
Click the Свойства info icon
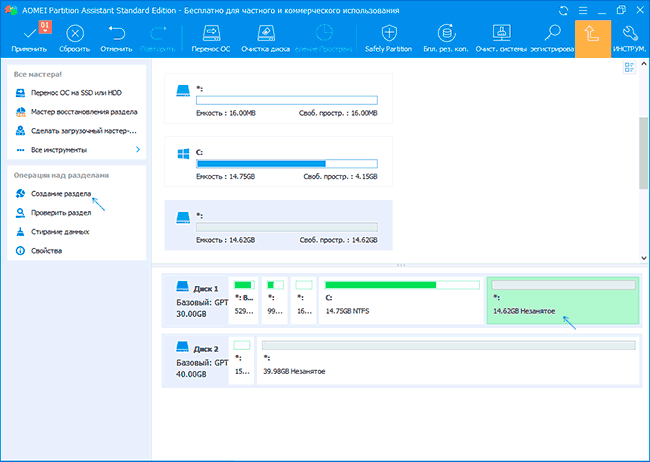20,251
